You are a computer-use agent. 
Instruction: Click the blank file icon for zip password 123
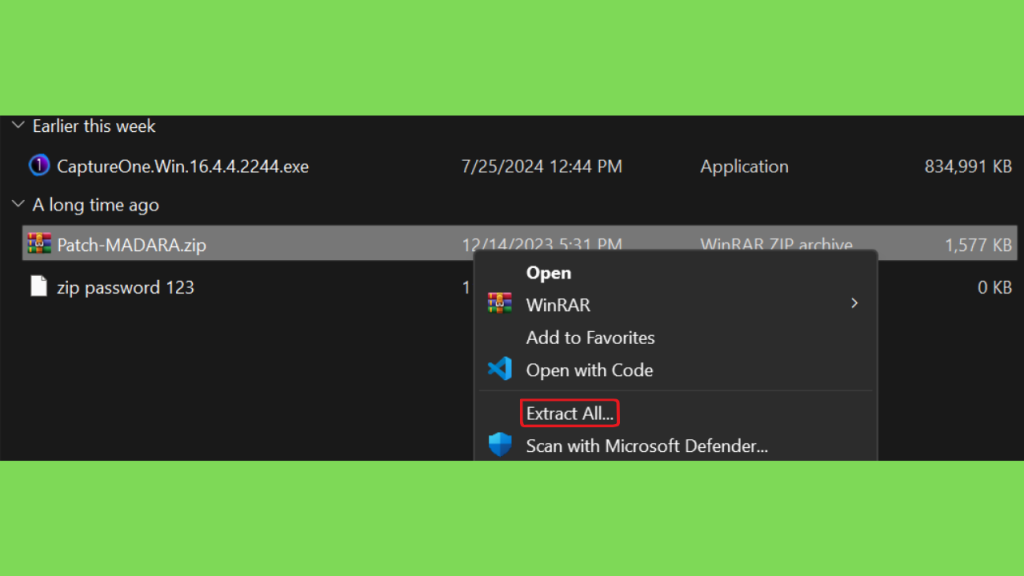[39, 286]
